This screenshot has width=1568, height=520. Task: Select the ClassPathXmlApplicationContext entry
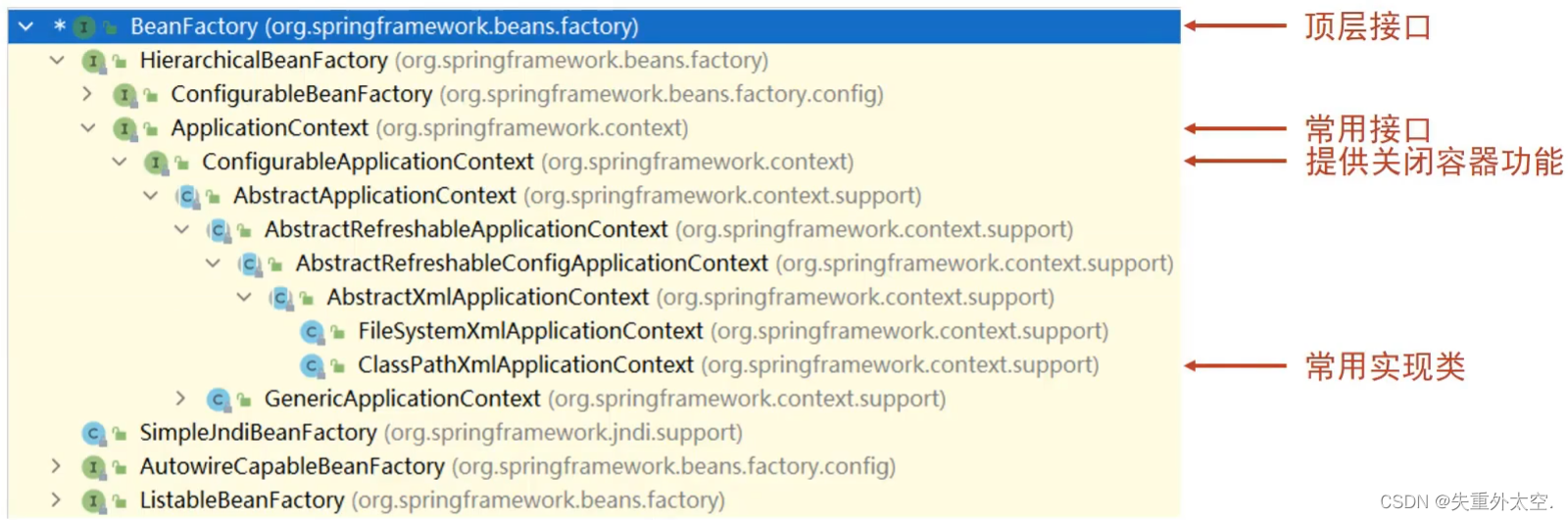(x=728, y=365)
